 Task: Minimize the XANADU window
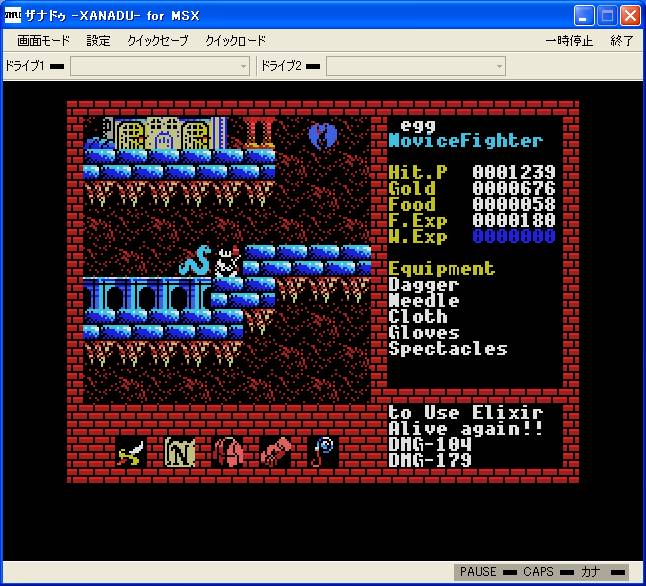(584, 16)
